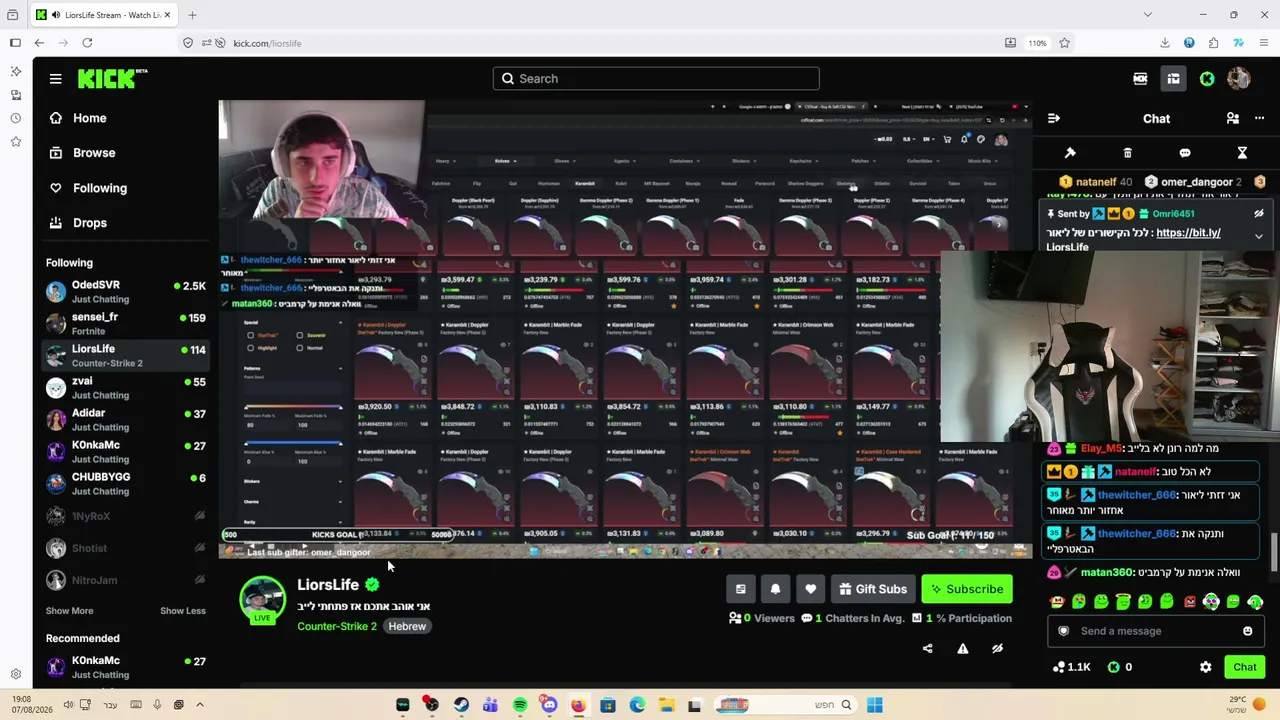Click the clear chat trash icon
This screenshot has height=720, width=1280.
tap(1127, 153)
